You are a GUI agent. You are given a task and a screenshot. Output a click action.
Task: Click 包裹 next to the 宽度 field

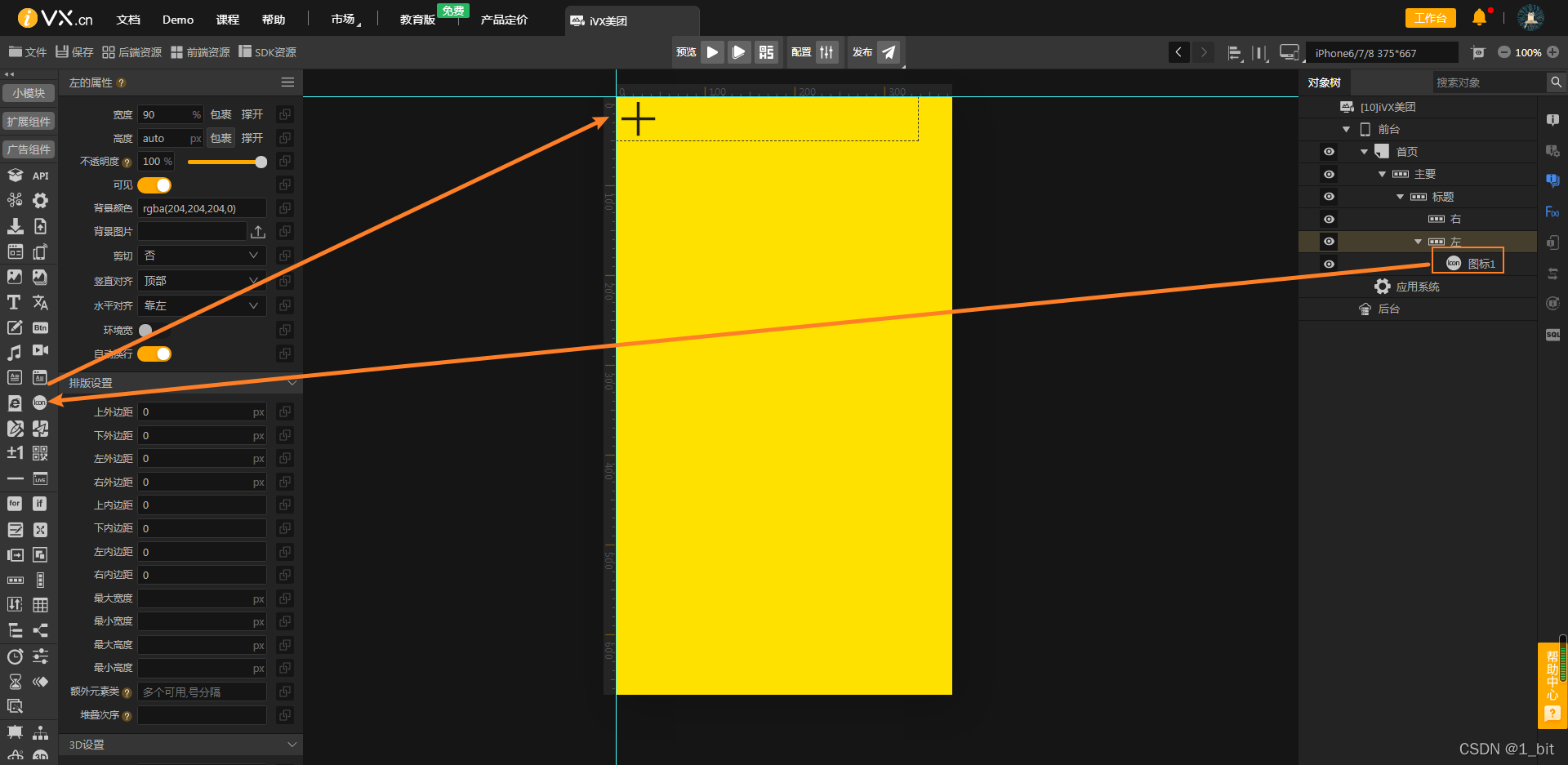pos(220,114)
